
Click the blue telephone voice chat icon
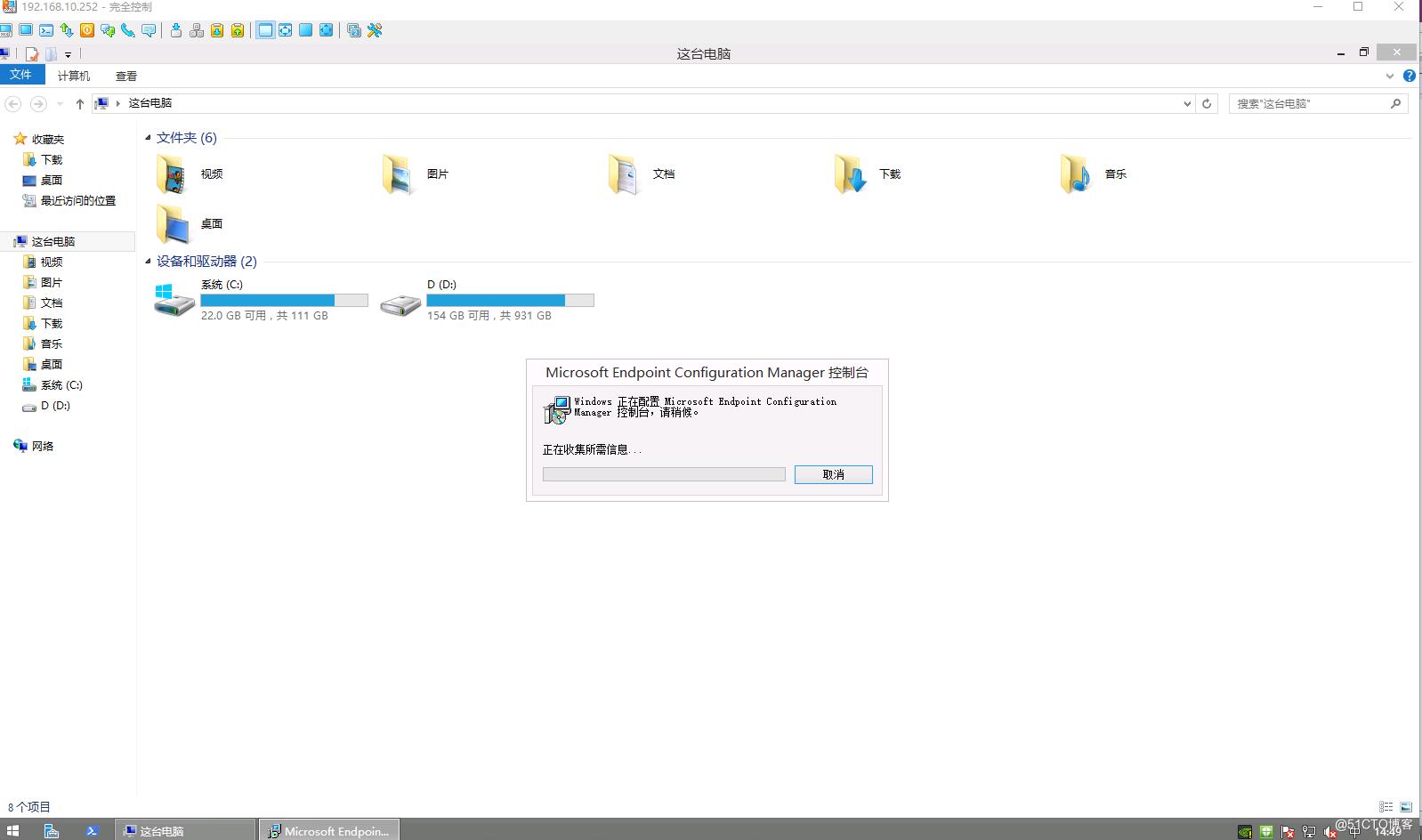click(128, 30)
